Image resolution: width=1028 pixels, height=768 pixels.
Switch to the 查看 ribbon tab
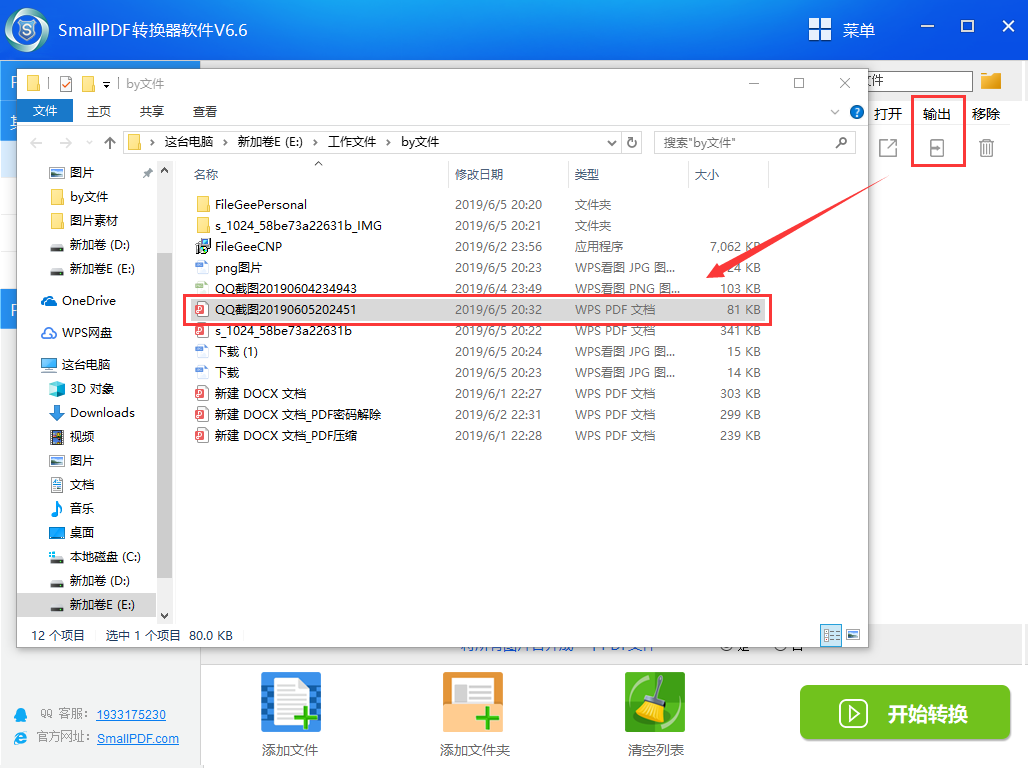coord(205,111)
